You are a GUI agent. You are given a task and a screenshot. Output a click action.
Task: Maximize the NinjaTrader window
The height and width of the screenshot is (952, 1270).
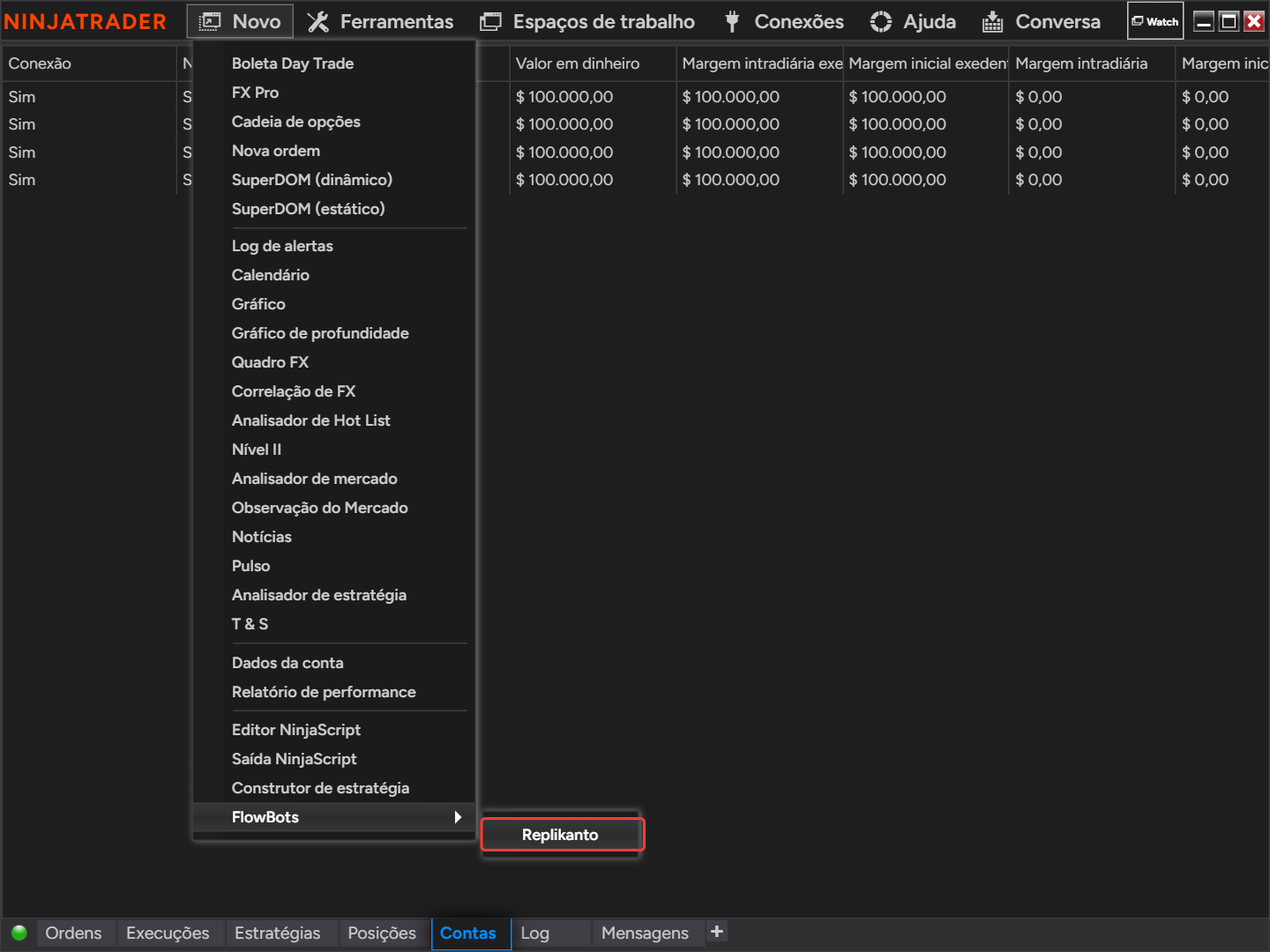[x=1229, y=21]
